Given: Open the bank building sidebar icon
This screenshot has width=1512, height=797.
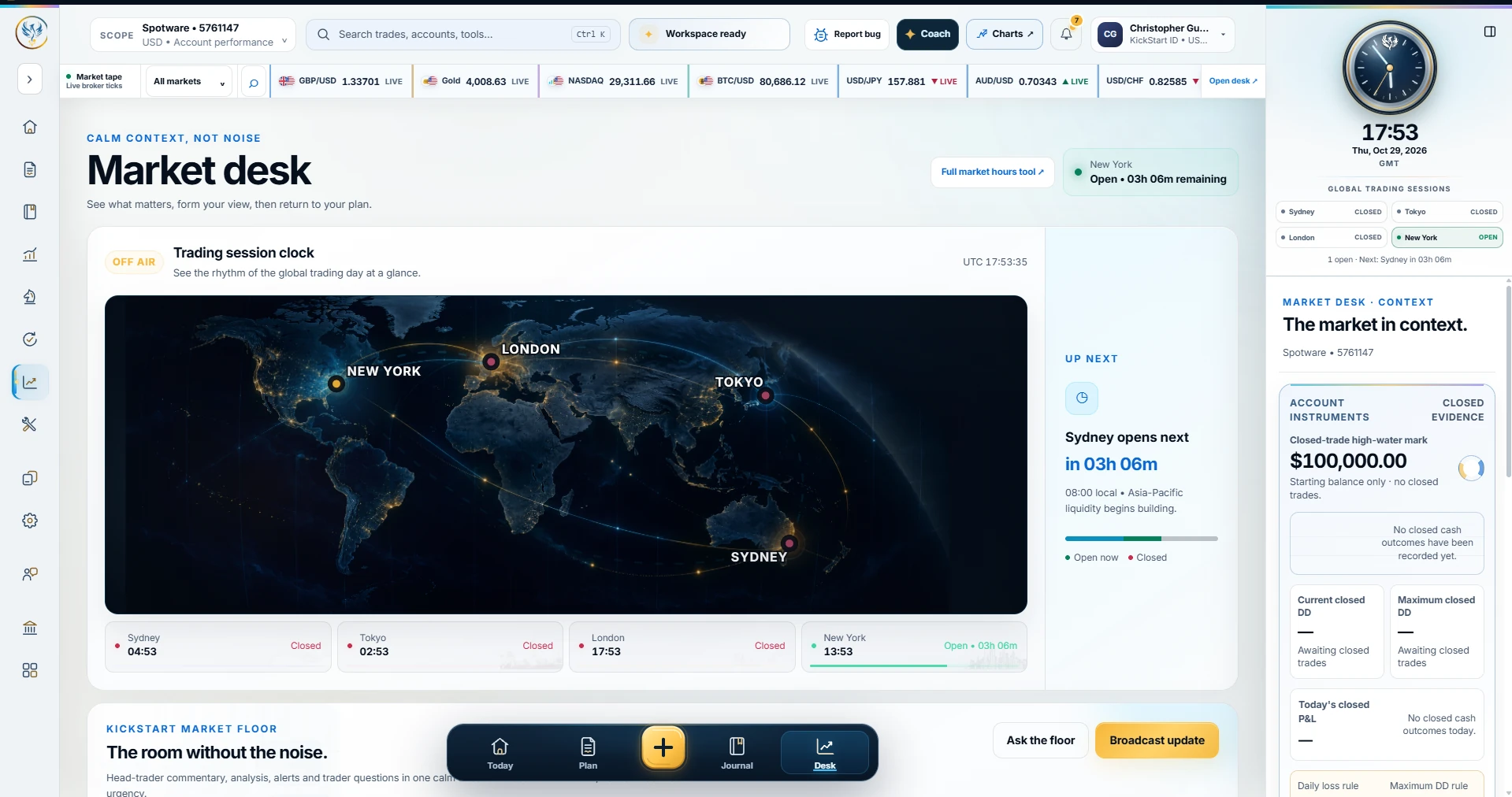Looking at the screenshot, I should point(30,628).
